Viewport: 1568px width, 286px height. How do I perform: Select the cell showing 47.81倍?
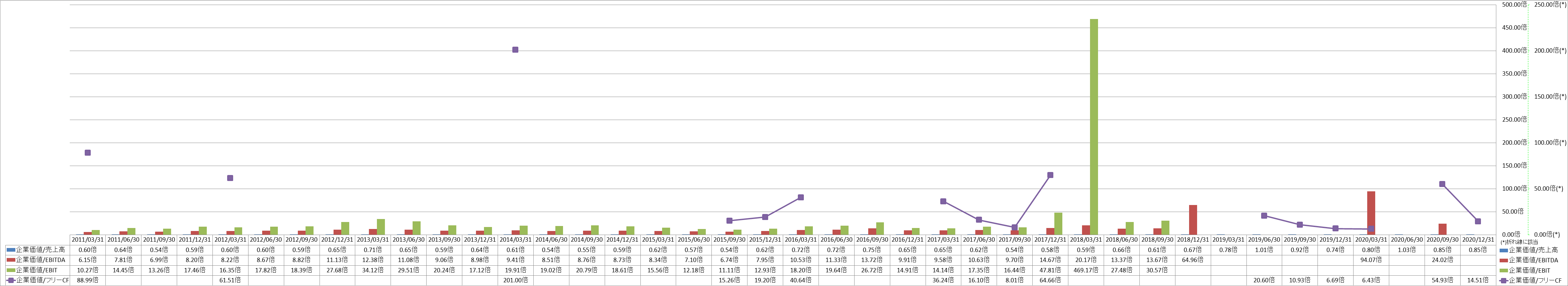[1050, 270]
